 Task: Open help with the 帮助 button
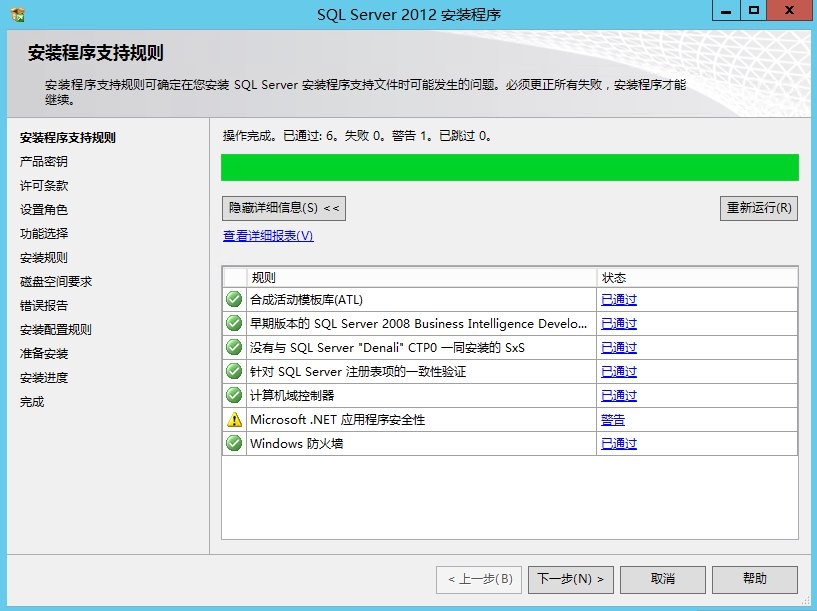click(x=754, y=579)
